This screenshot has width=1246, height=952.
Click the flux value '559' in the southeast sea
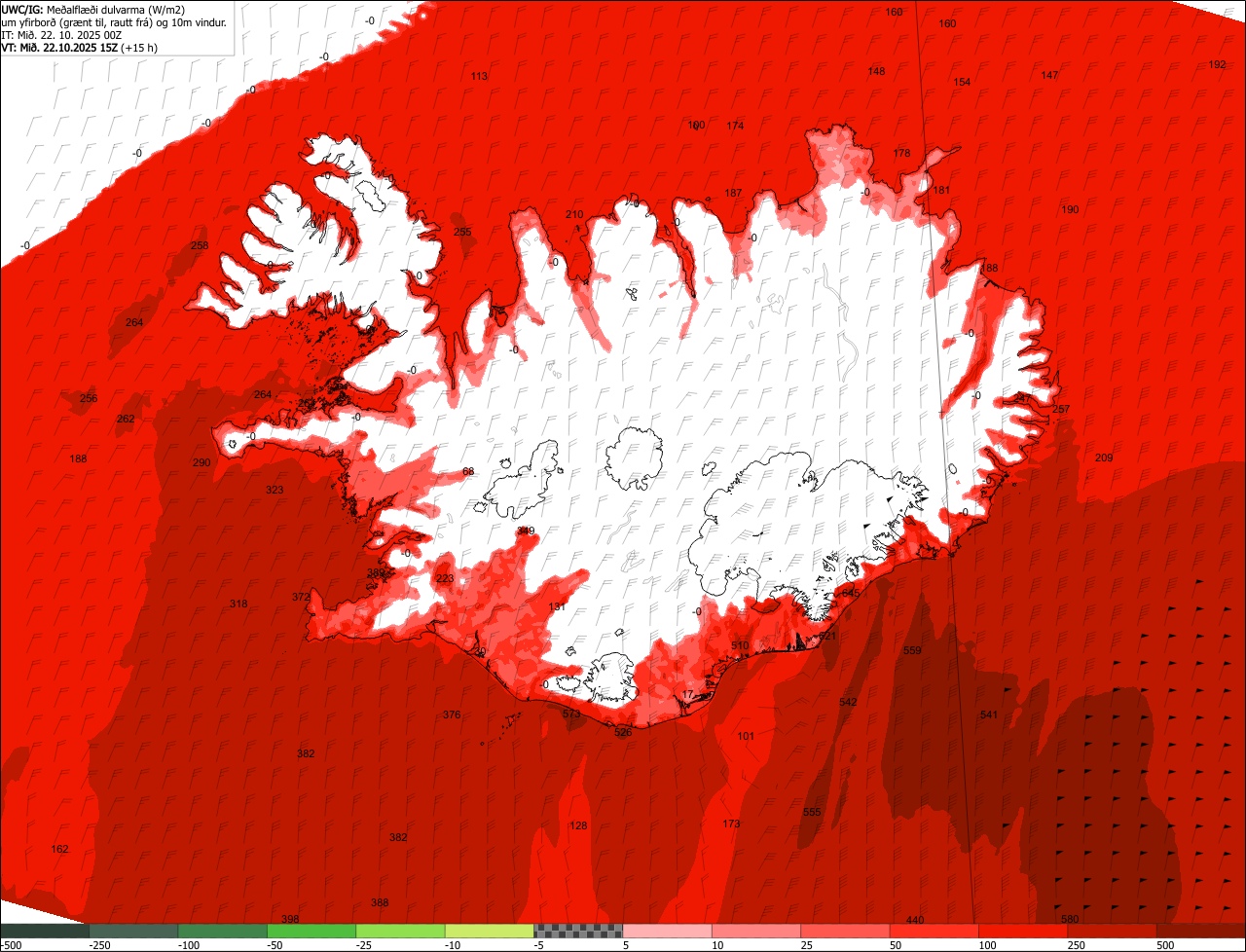tap(912, 650)
